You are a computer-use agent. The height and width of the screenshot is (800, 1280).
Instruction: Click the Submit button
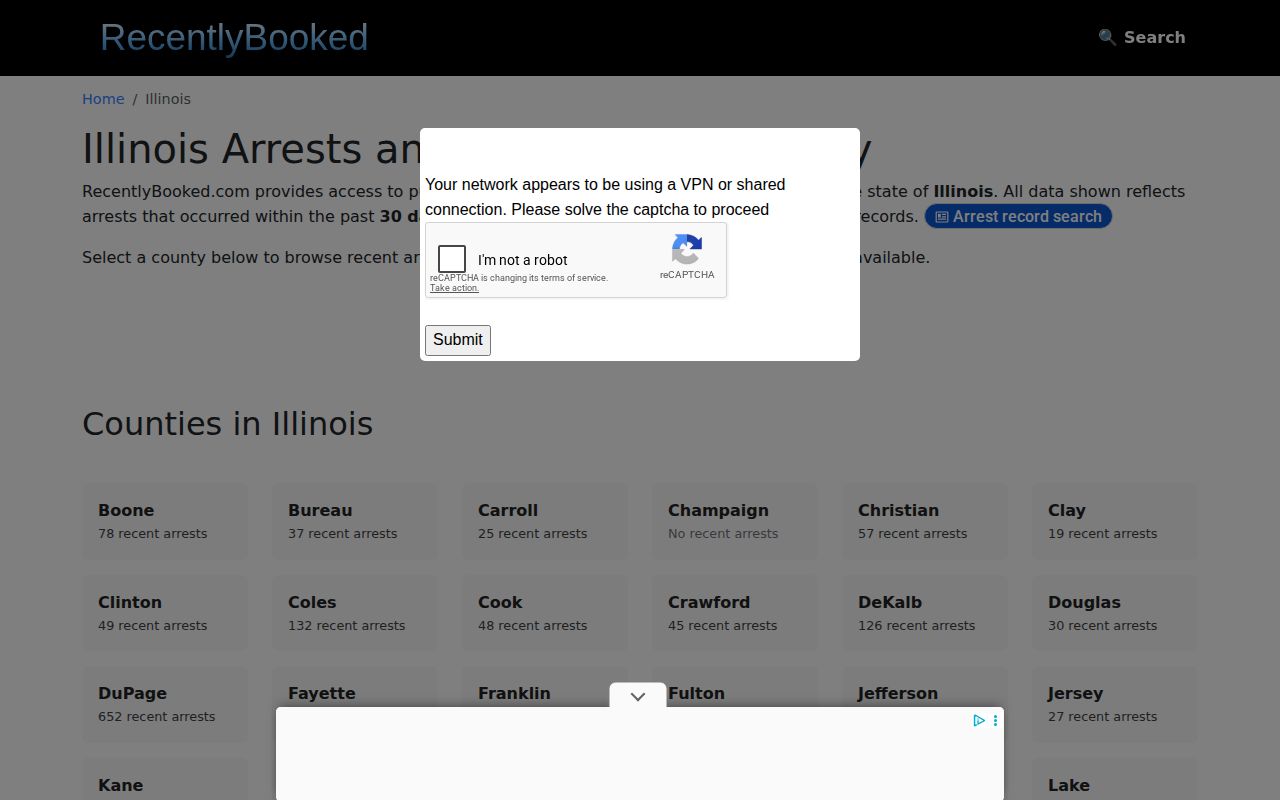(x=458, y=340)
